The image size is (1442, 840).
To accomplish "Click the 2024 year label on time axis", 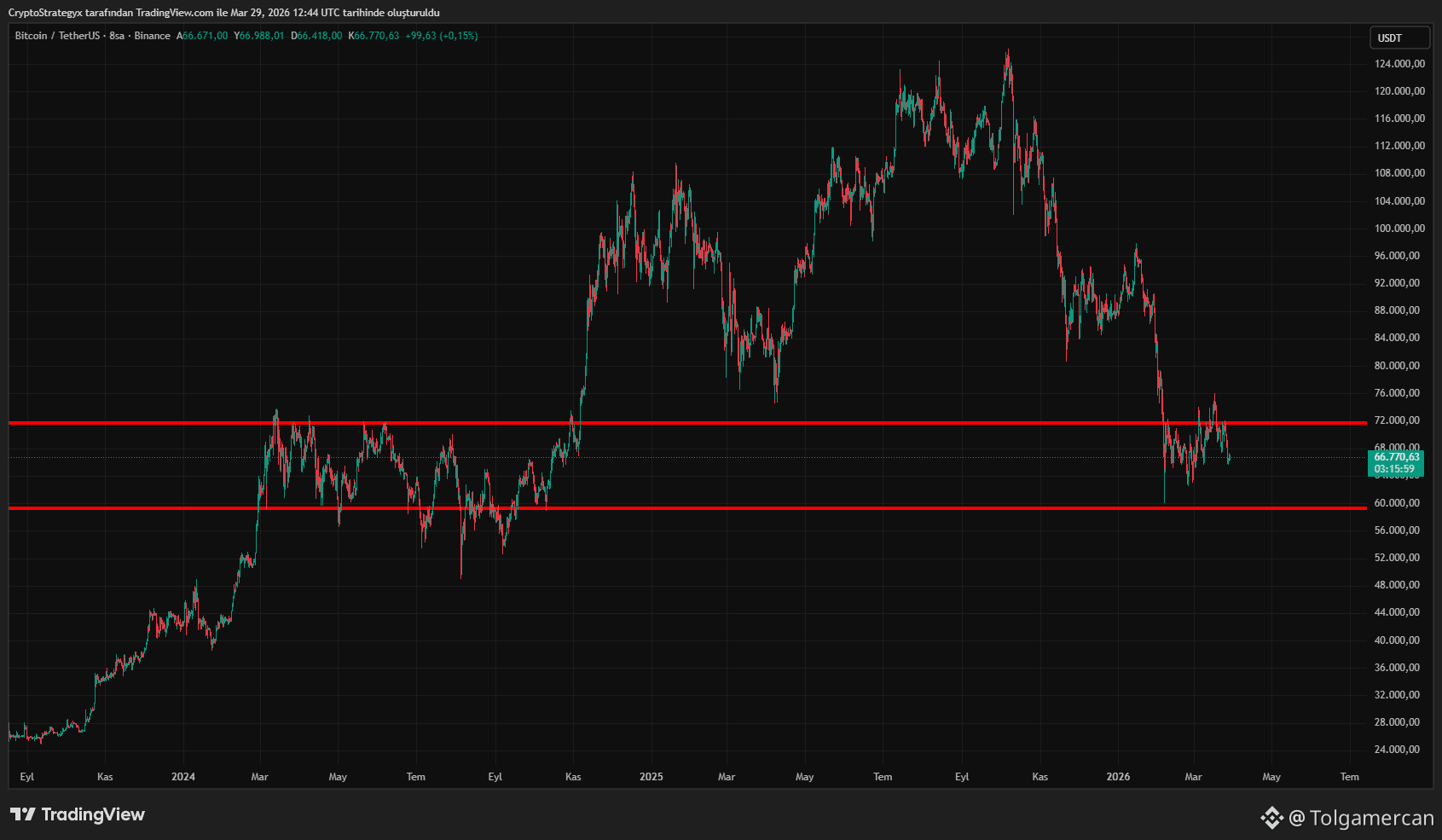I will [183, 777].
